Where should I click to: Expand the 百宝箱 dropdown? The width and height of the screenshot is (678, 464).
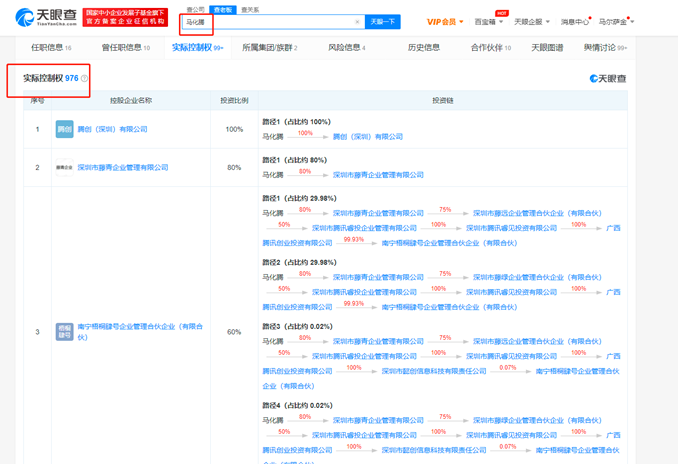pyautogui.click(x=488, y=22)
